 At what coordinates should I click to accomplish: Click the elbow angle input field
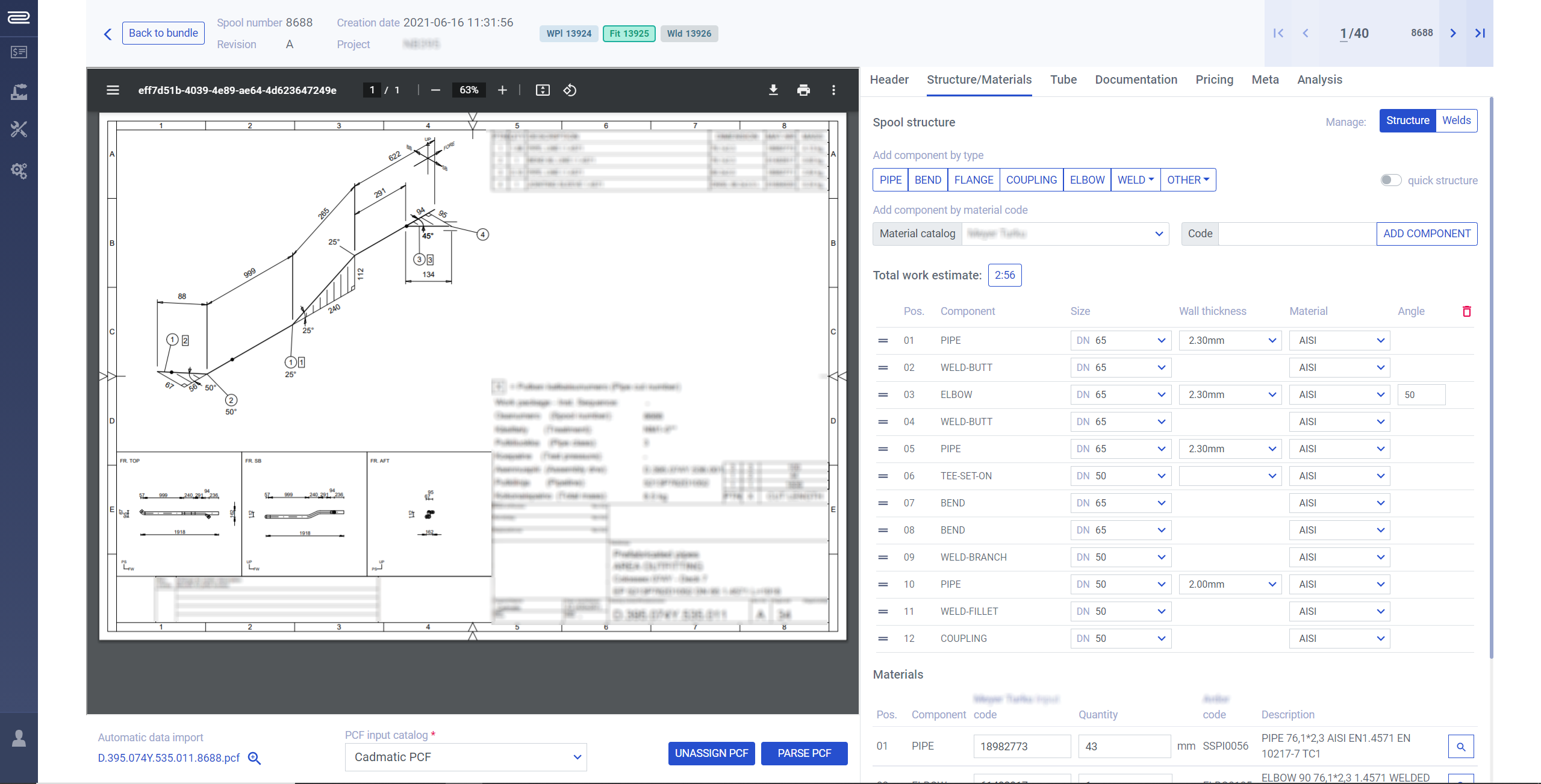1421,395
